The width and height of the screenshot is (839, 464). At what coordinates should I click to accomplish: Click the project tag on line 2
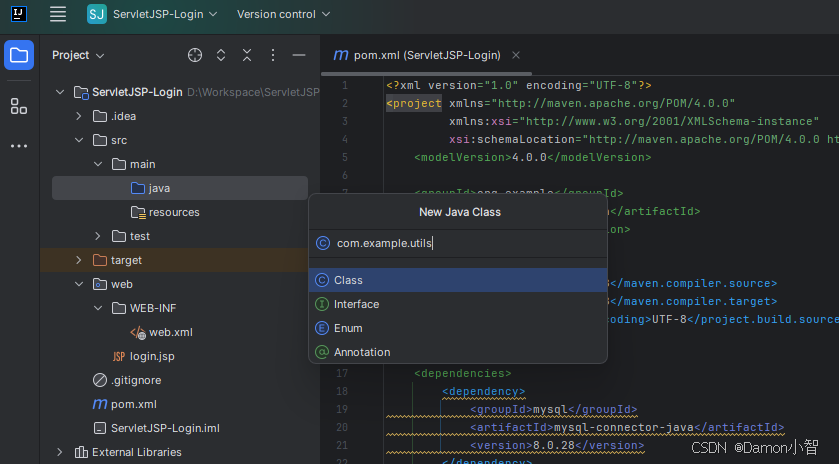(414, 103)
